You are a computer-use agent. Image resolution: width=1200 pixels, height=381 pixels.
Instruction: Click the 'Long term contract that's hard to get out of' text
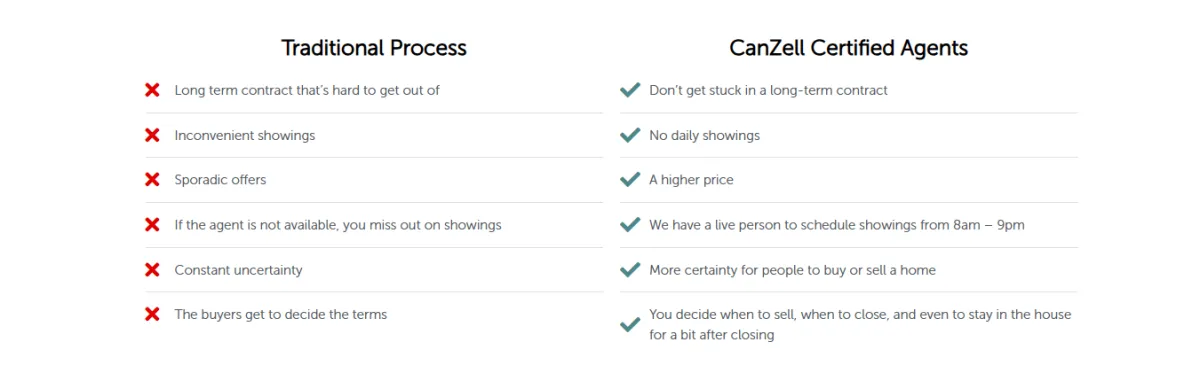point(307,90)
